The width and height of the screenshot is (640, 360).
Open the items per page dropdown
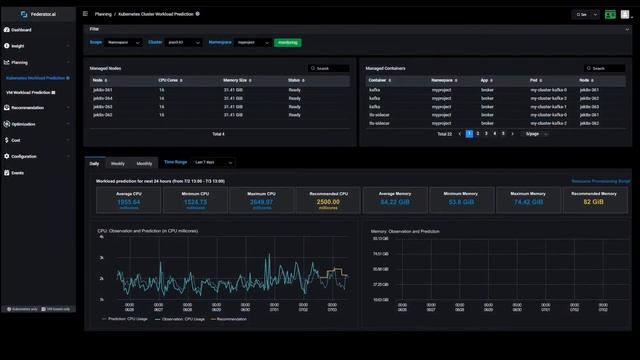click(x=536, y=134)
